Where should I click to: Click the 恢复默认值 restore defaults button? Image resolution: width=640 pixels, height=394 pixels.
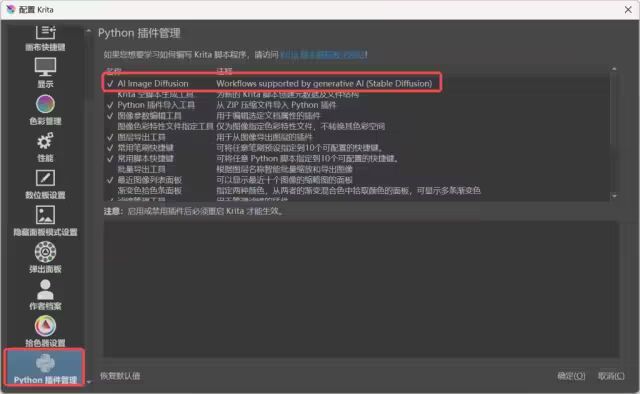click(x=120, y=376)
